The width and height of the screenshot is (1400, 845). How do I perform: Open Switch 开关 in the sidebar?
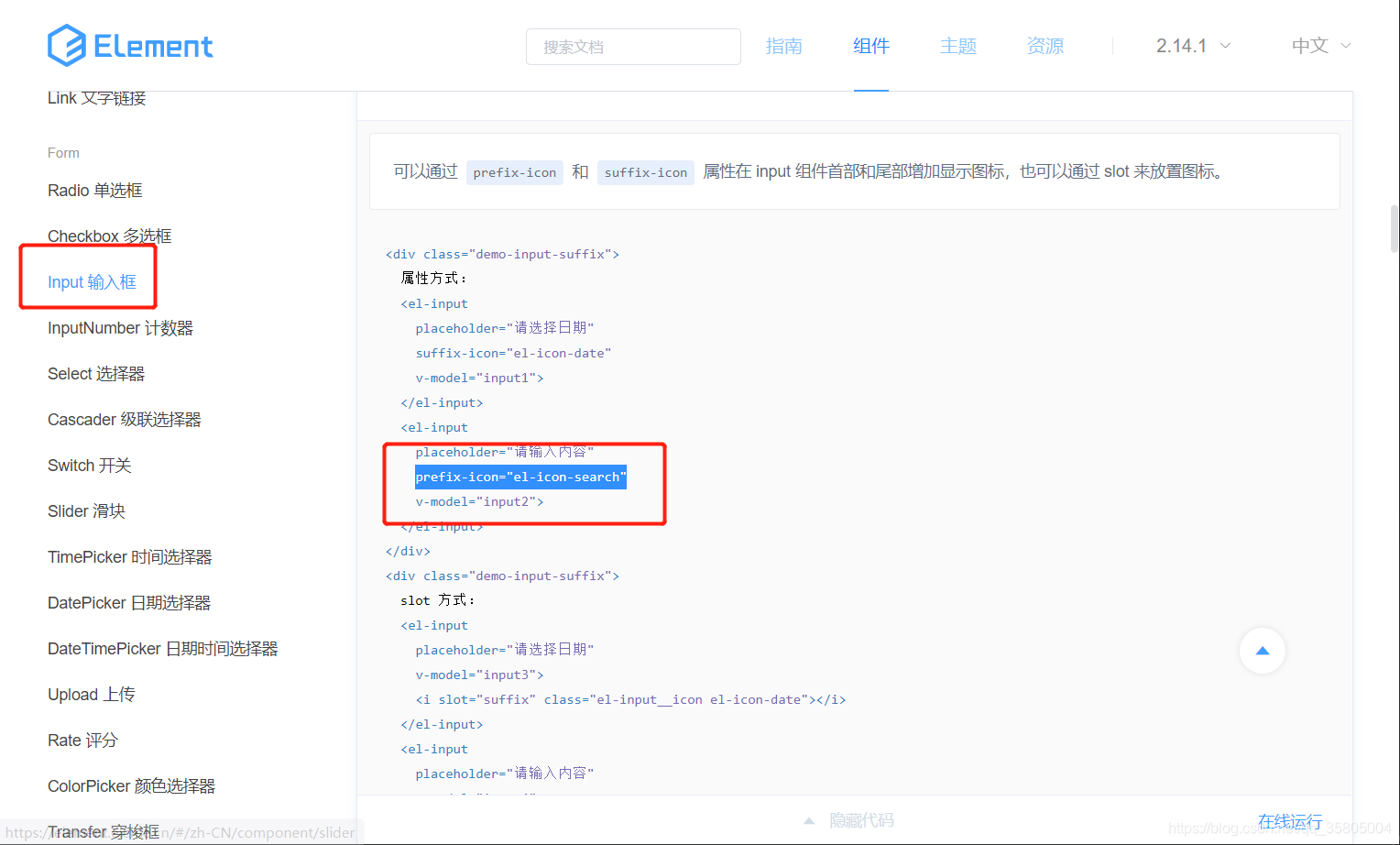pyautogui.click(x=90, y=466)
